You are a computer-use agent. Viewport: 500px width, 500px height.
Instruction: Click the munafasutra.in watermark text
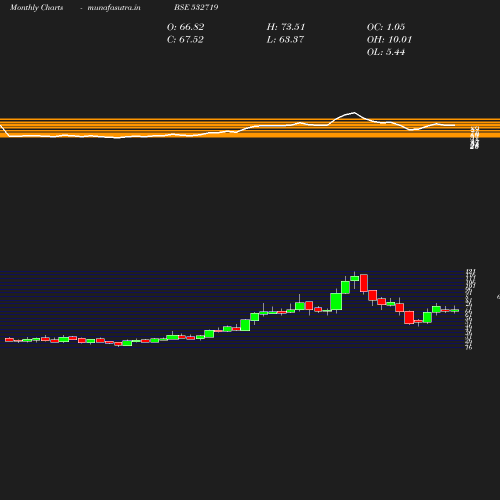[114, 7]
